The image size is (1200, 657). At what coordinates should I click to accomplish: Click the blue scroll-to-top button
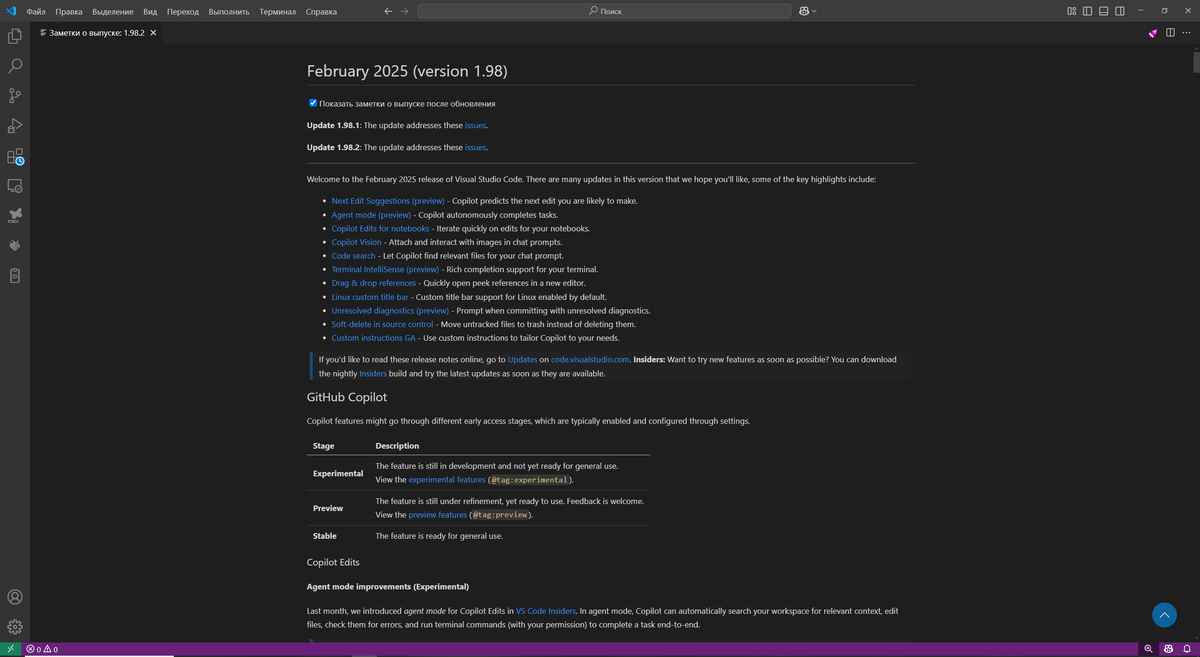pyautogui.click(x=1163, y=614)
